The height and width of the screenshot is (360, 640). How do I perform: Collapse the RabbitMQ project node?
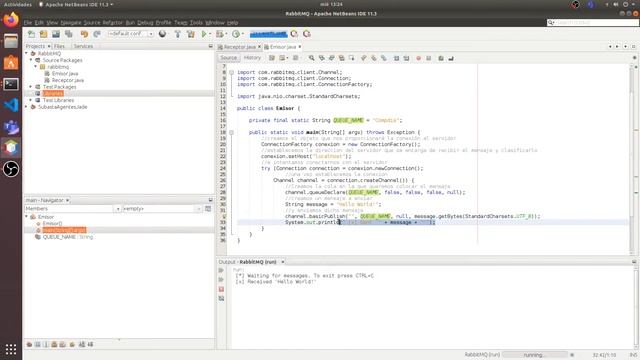click(x=27, y=53)
